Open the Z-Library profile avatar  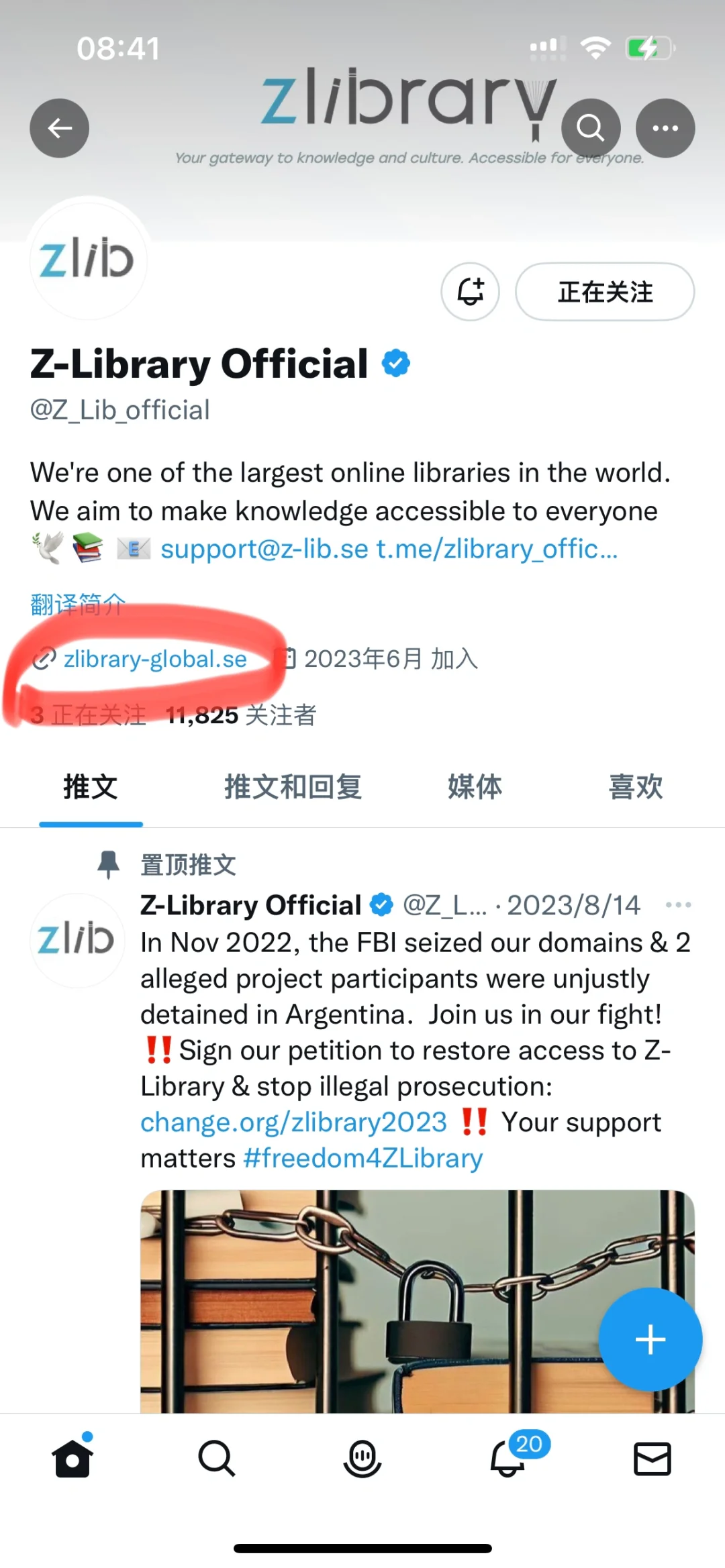pos(88,259)
